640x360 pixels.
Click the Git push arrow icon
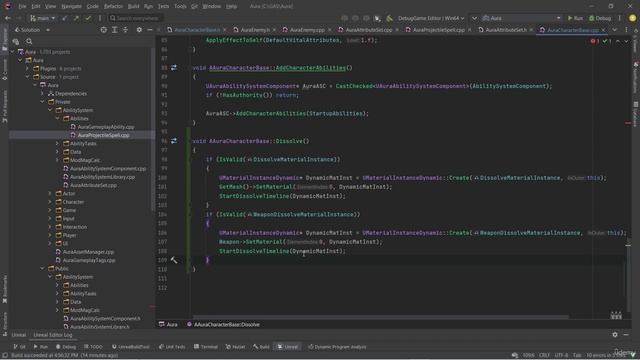tap(76, 18)
